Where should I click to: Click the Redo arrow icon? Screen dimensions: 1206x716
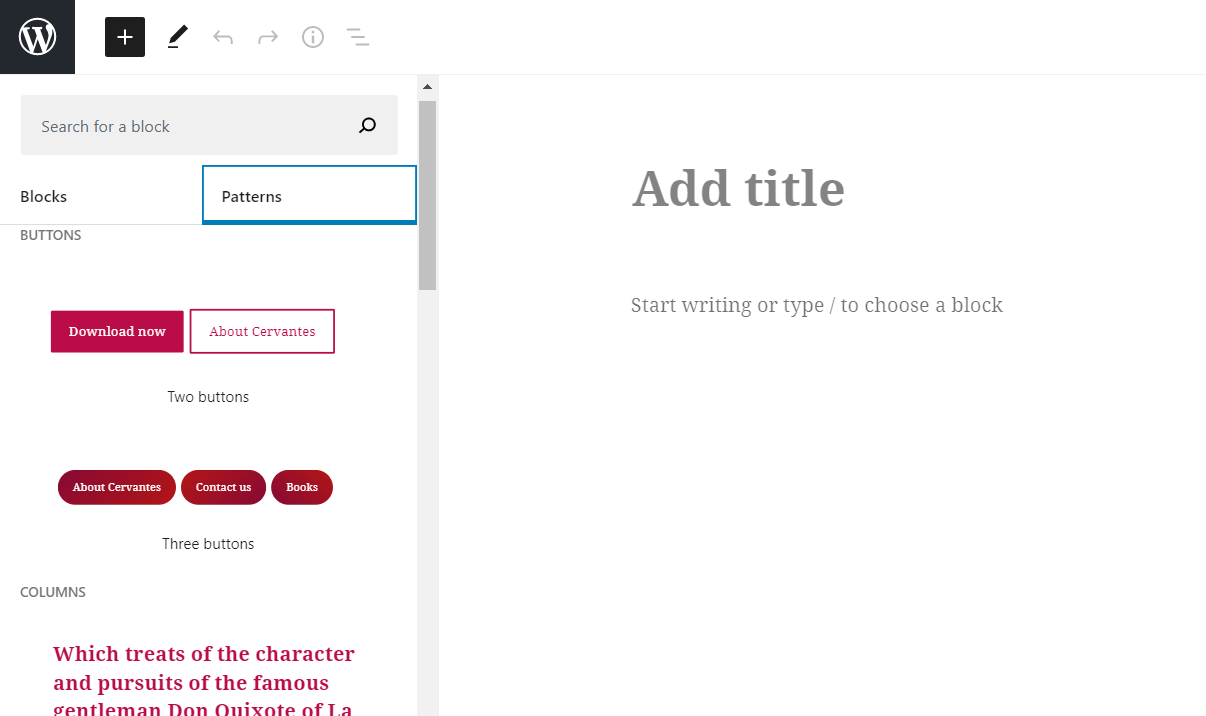click(268, 38)
